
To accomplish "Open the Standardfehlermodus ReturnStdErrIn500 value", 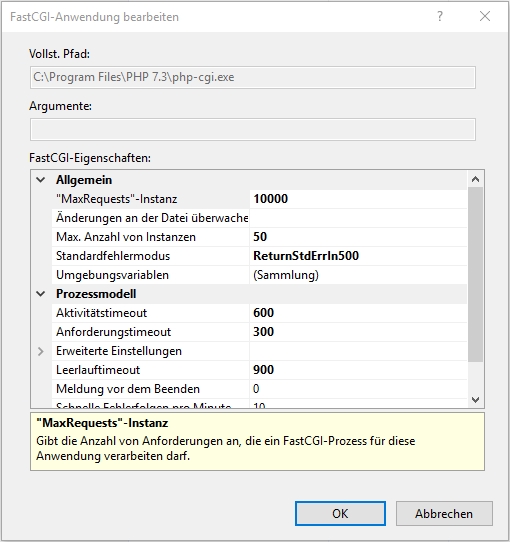I will (x=358, y=256).
